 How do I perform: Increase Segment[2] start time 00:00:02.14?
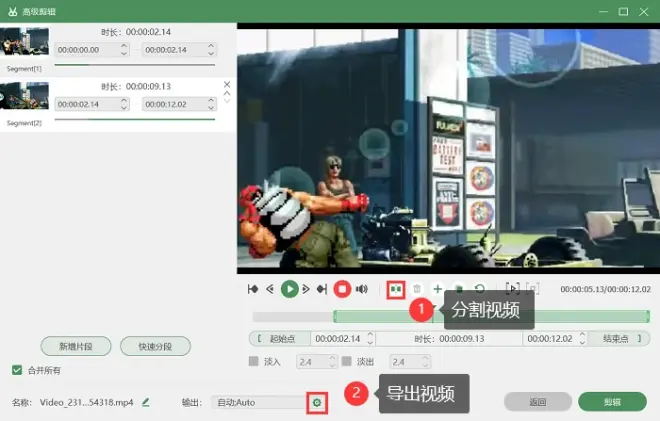(124, 101)
